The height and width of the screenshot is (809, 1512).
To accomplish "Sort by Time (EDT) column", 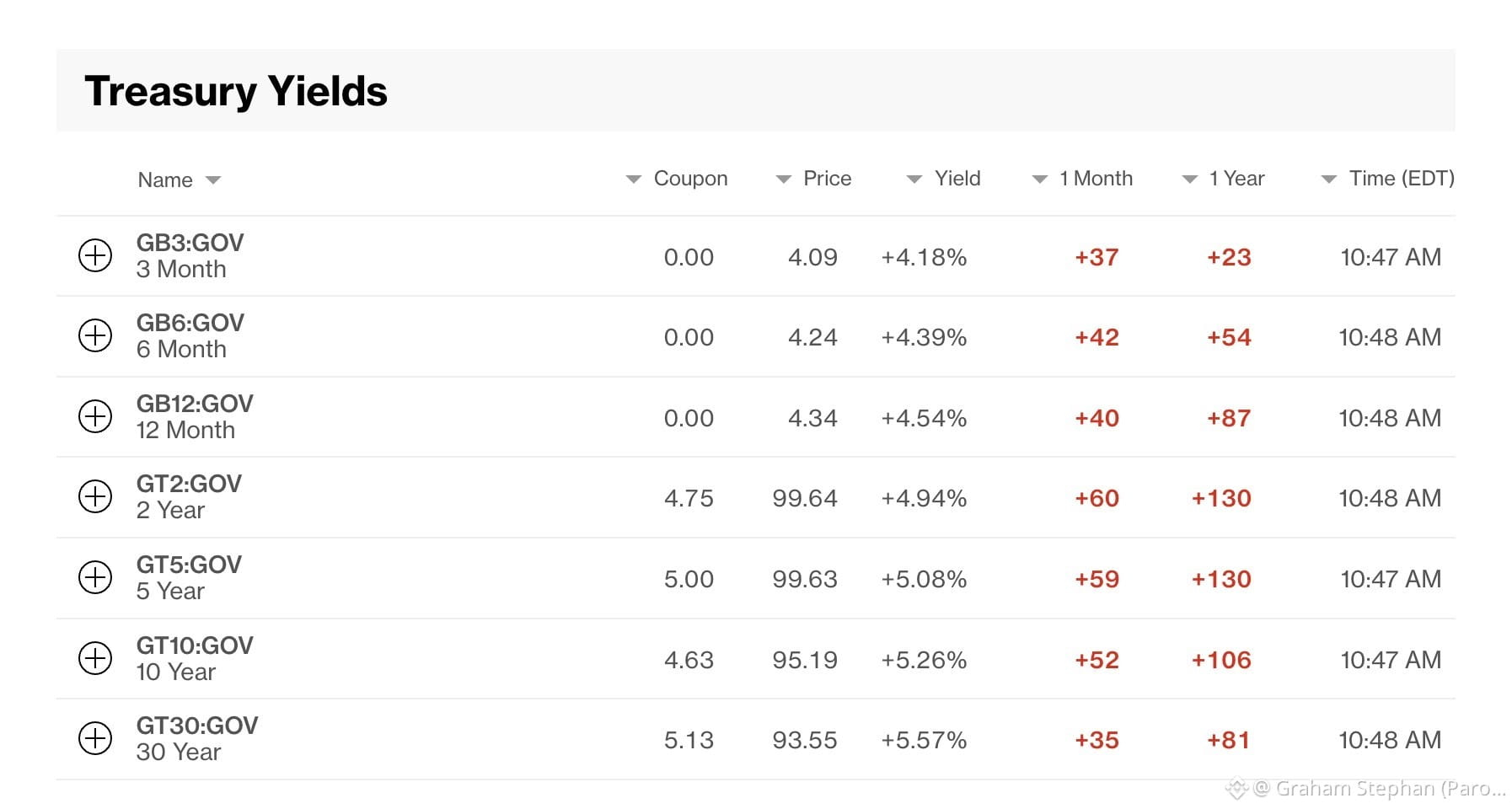I will point(1388,179).
